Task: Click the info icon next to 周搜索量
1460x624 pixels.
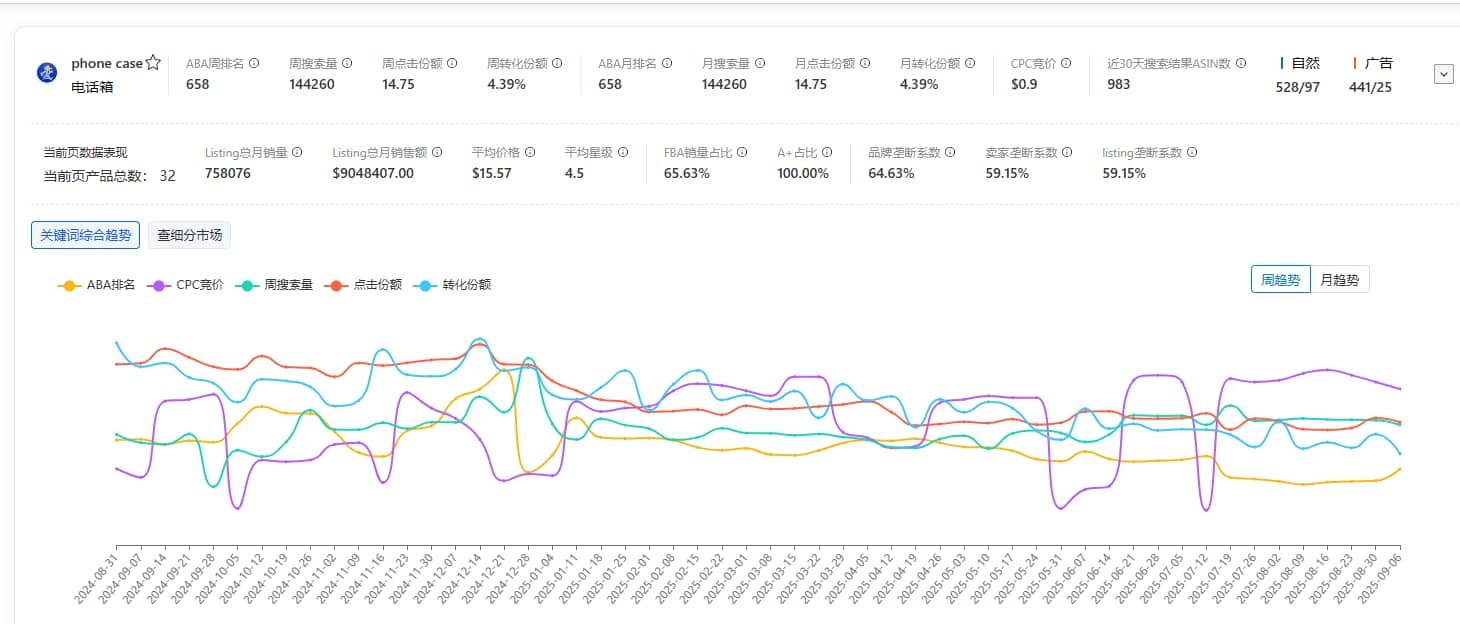Action: point(347,63)
